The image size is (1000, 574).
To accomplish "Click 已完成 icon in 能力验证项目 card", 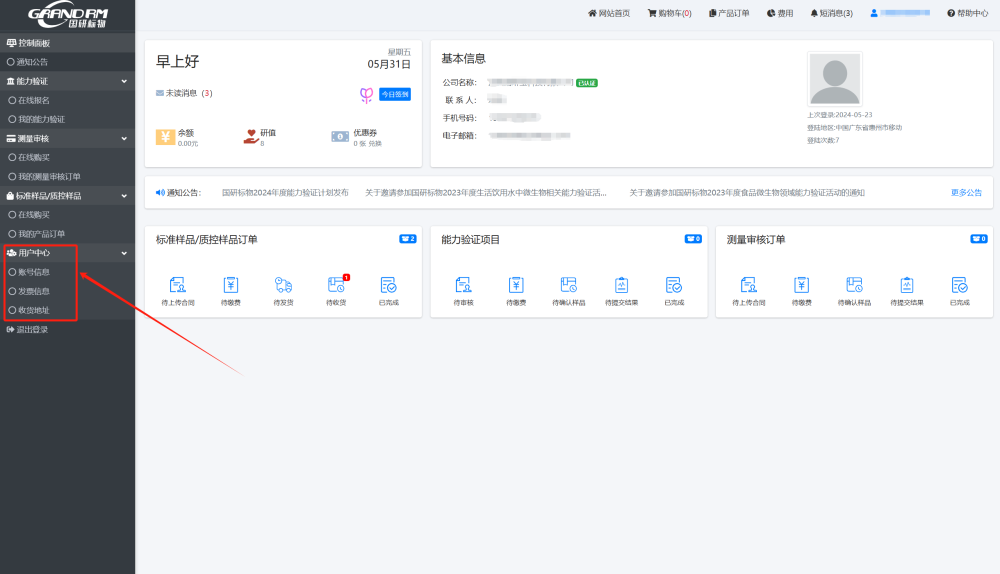I will point(674,285).
